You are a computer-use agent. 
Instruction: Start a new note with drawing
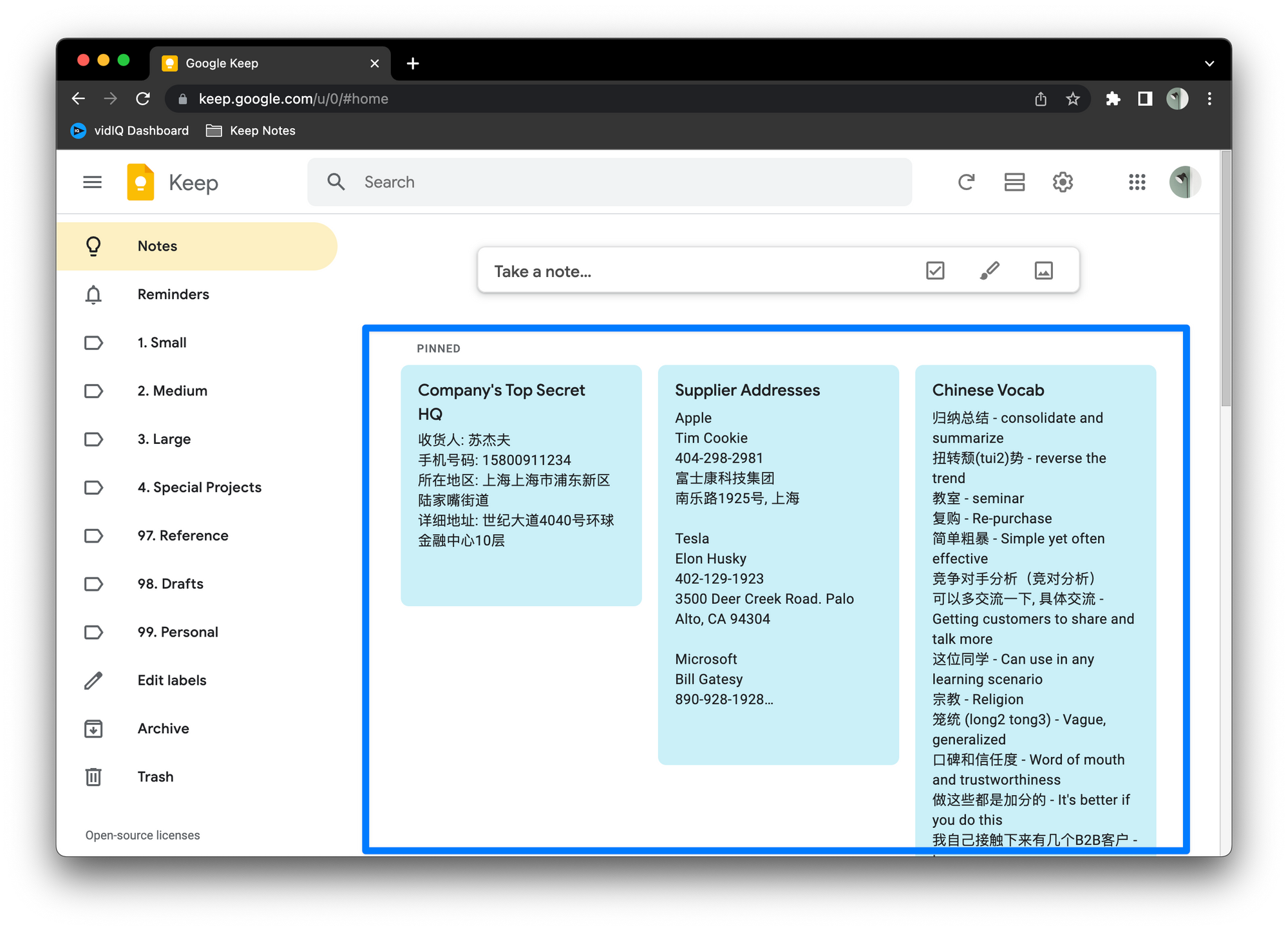(989, 271)
